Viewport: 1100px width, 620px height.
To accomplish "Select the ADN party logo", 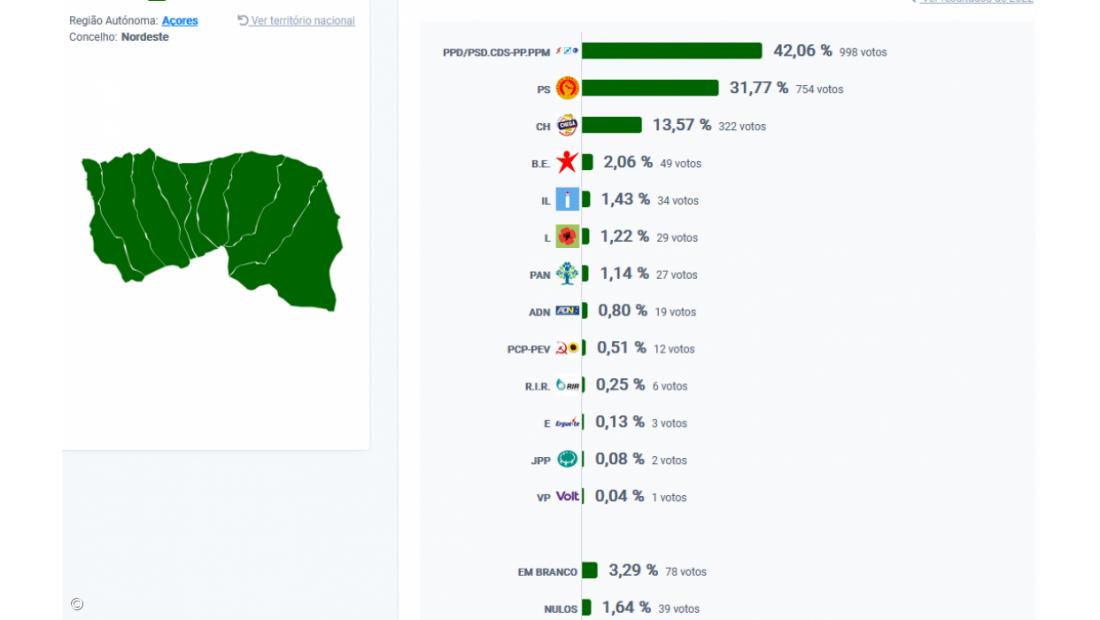I will 565,311.
